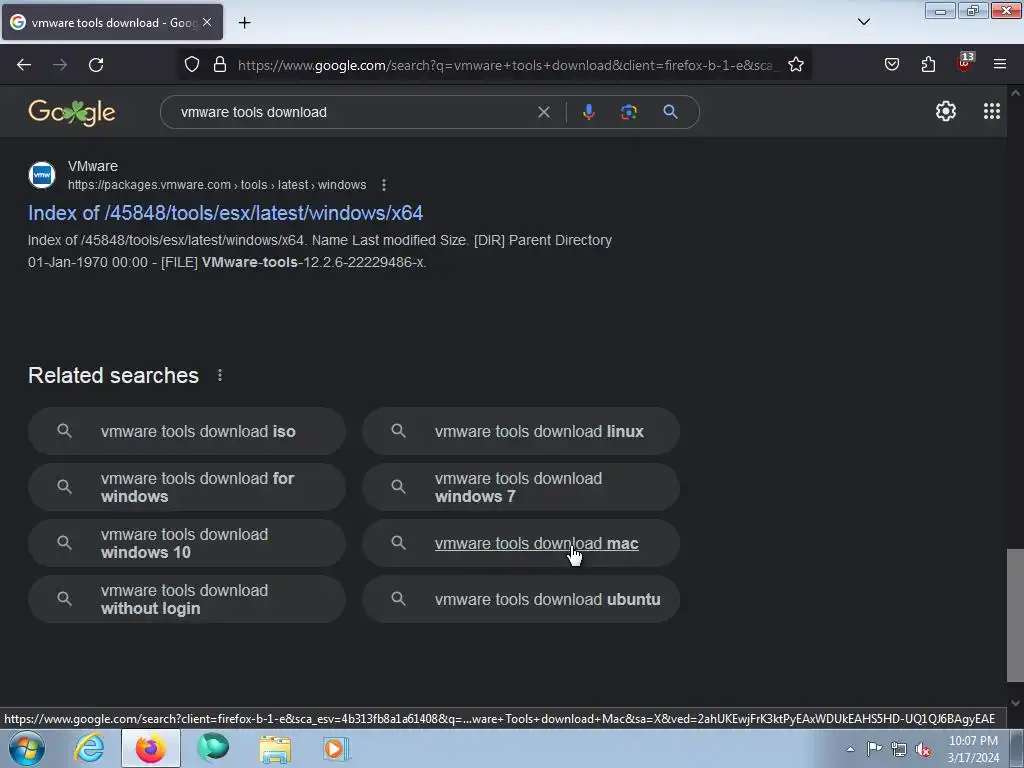
Task: Open the taskbar clock and date
Action: coord(973,749)
